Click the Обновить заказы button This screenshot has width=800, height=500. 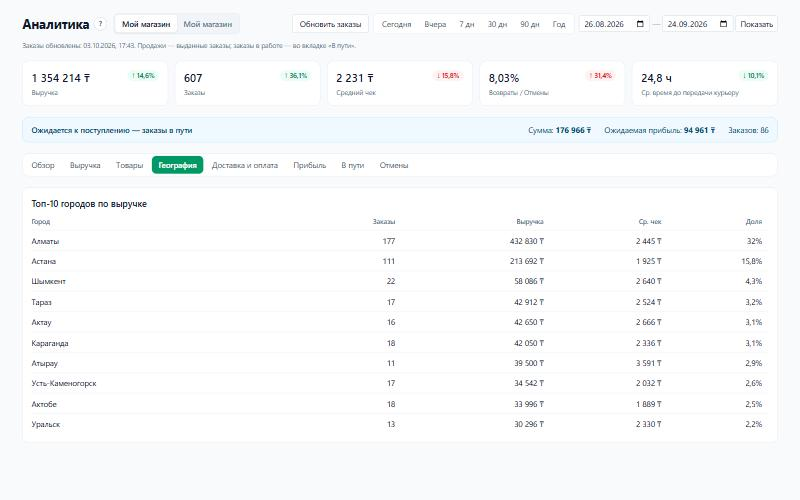pos(330,24)
